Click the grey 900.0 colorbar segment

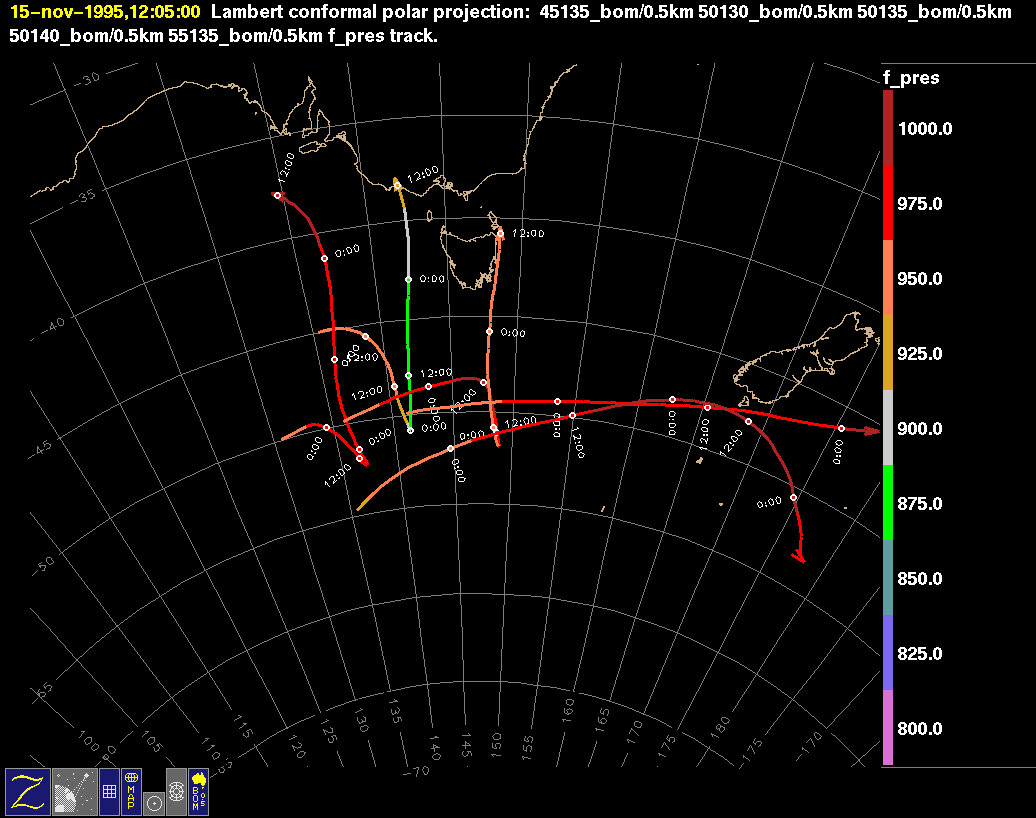(888, 427)
